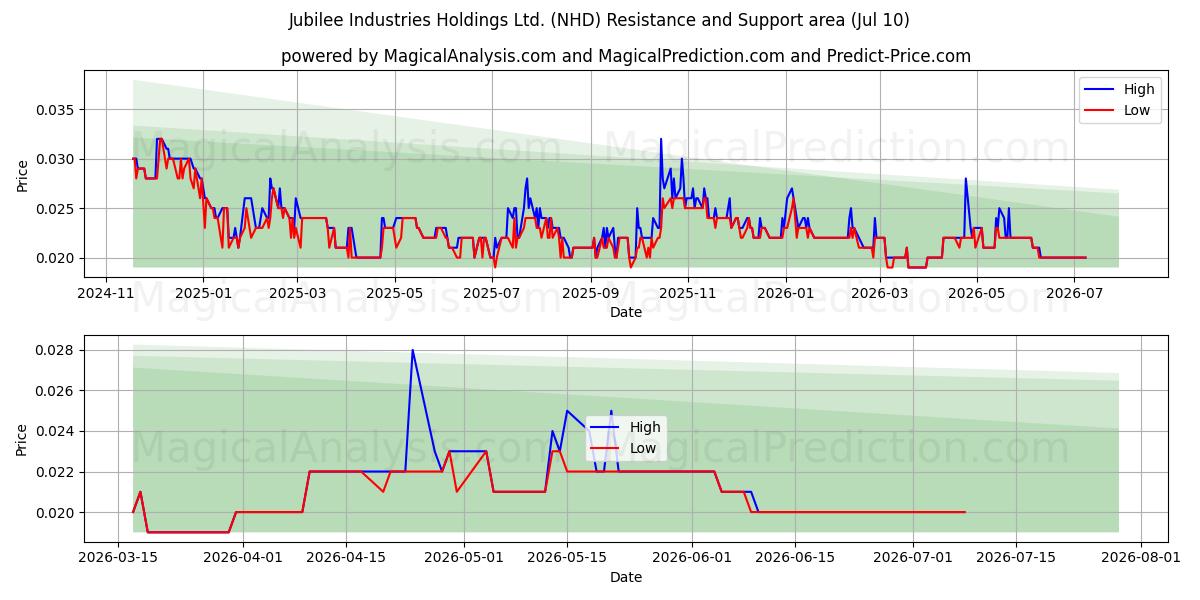Select the 'Low' entry in the lower chart legend
The height and width of the screenshot is (600, 1200).
643,448
